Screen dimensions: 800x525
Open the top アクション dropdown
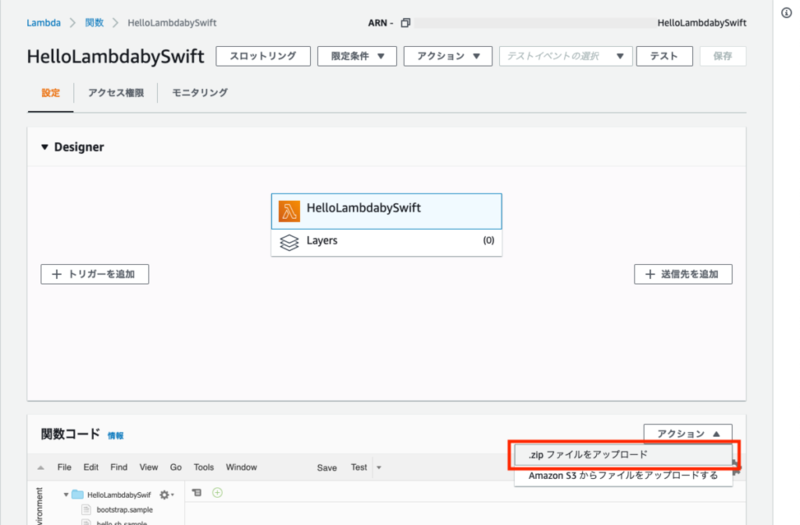(x=447, y=56)
